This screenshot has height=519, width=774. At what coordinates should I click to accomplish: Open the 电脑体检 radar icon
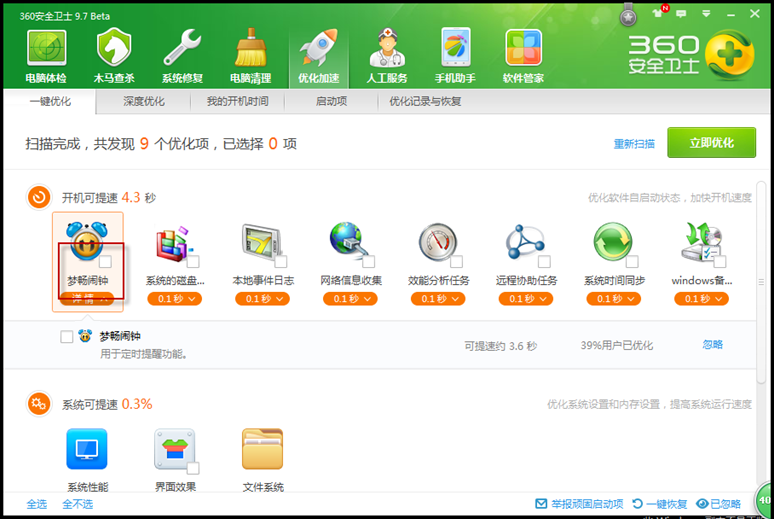click(x=46, y=48)
